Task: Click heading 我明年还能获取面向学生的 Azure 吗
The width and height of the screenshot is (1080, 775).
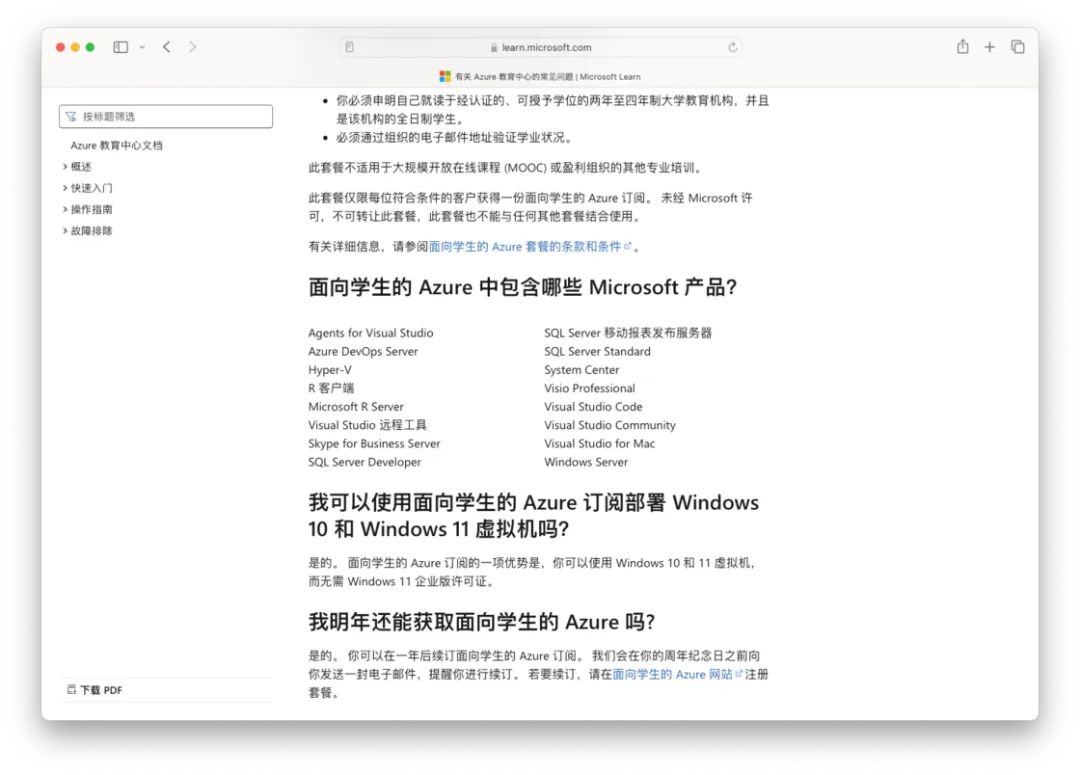Action: [x=481, y=622]
